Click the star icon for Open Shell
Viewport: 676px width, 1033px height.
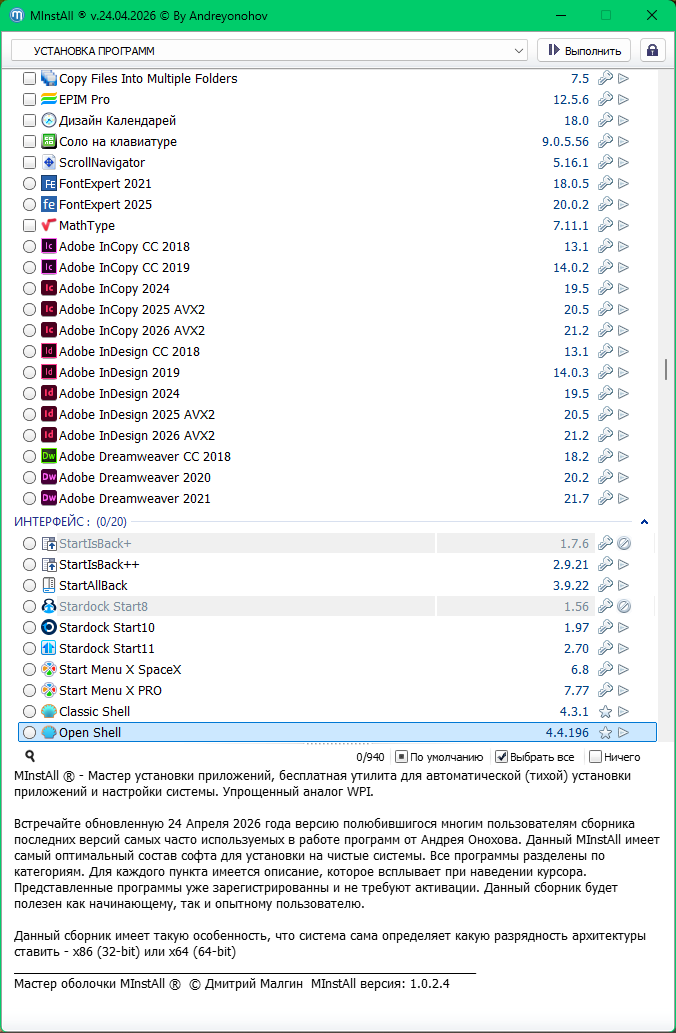[604, 733]
